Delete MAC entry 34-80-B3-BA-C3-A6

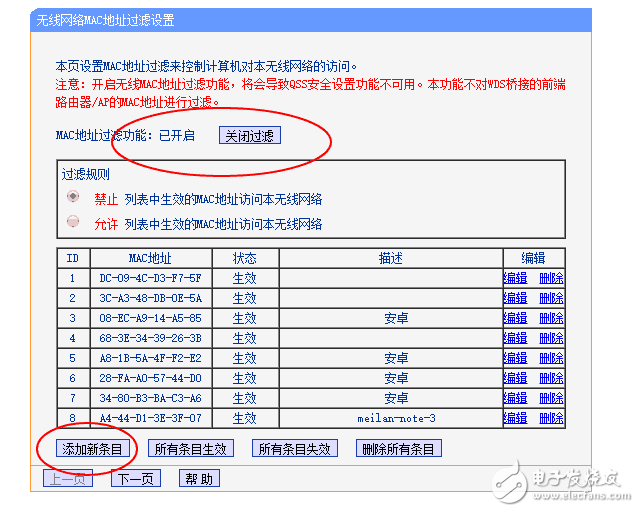[551, 398]
